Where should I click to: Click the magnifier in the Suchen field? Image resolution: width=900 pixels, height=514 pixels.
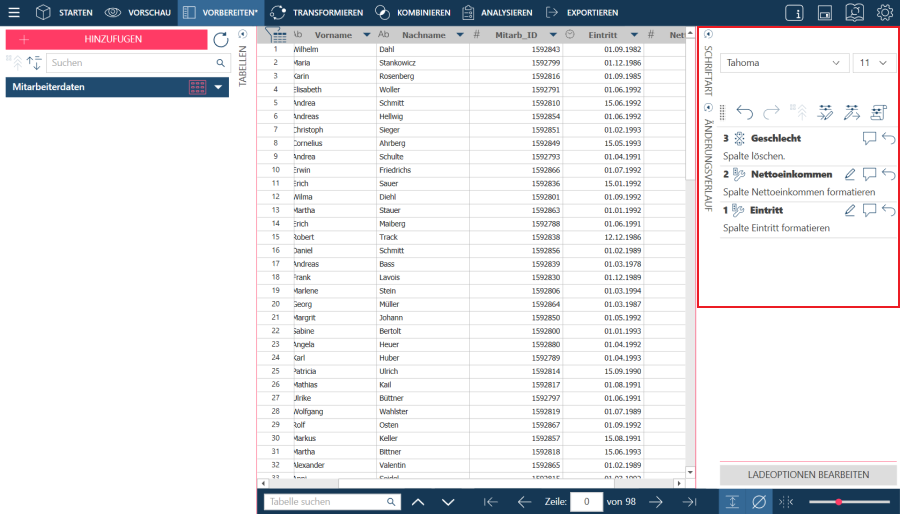pyautogui.click(x=220, y=63)
